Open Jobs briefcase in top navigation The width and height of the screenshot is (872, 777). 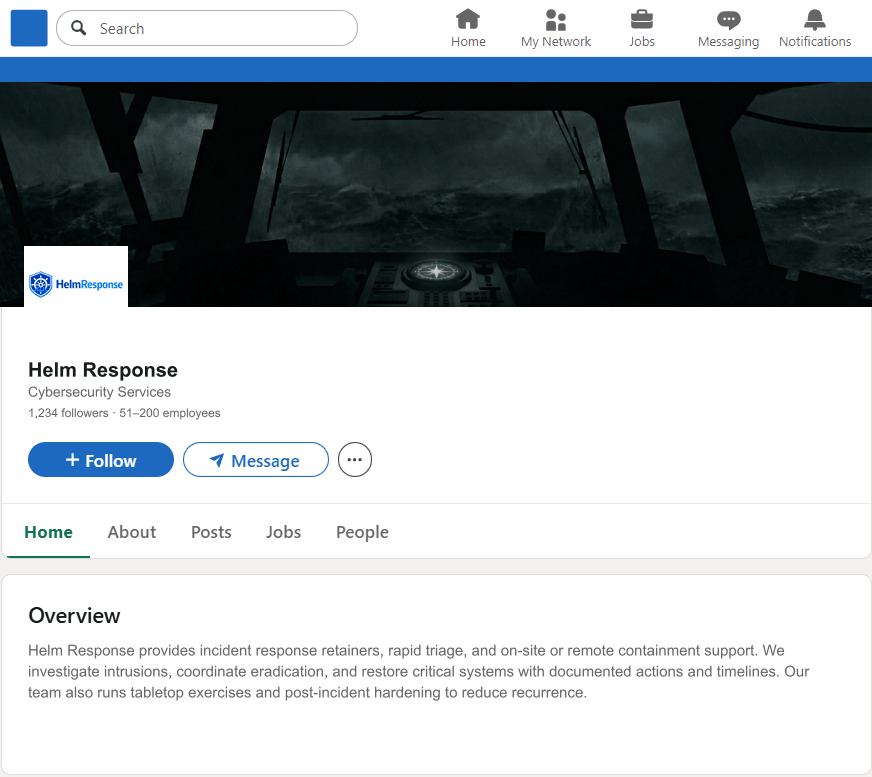click(642, 28)
